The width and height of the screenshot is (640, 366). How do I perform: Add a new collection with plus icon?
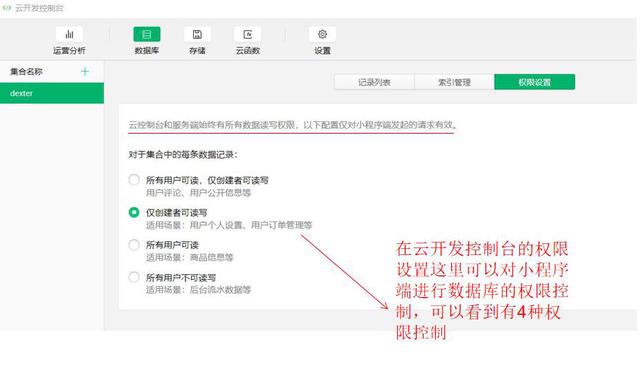coord(85,72)
